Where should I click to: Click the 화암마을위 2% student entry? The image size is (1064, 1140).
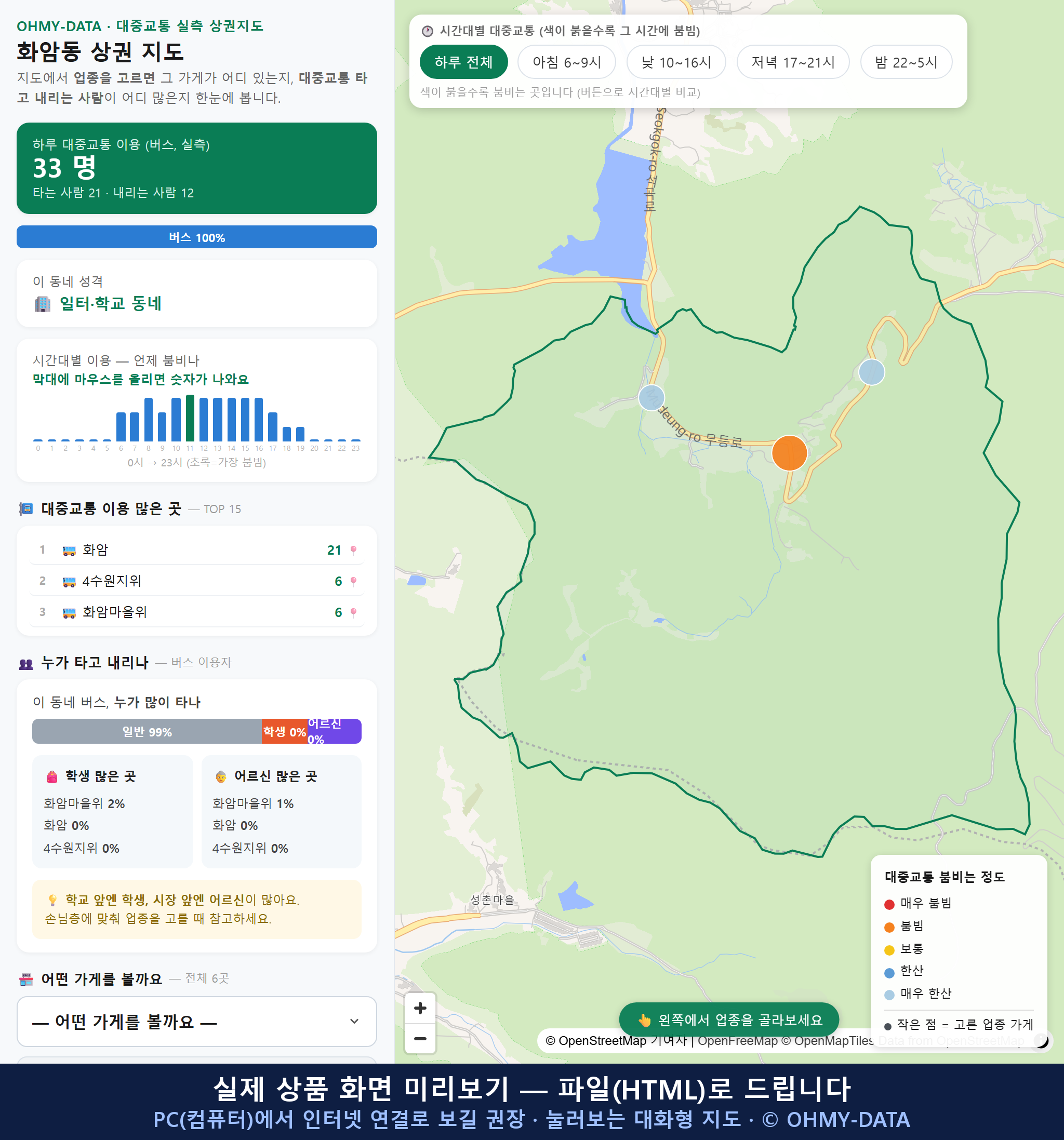[84, 803]
